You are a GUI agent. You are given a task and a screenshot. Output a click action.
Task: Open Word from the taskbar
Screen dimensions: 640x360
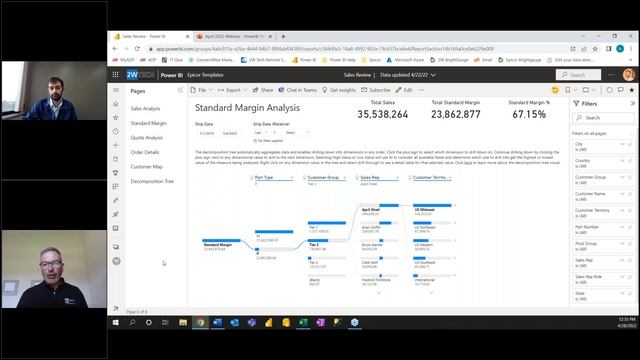click(217, 322)
